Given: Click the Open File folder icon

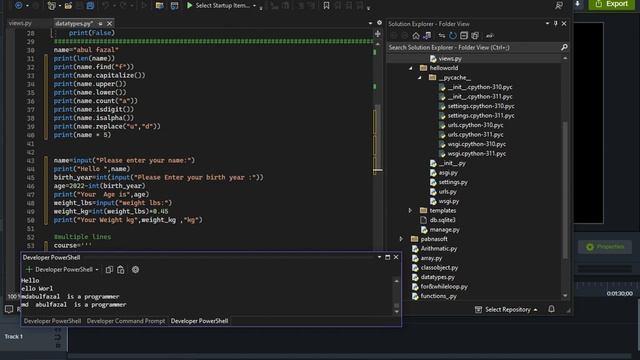Looking at the screenshot, I should (68, 6).
